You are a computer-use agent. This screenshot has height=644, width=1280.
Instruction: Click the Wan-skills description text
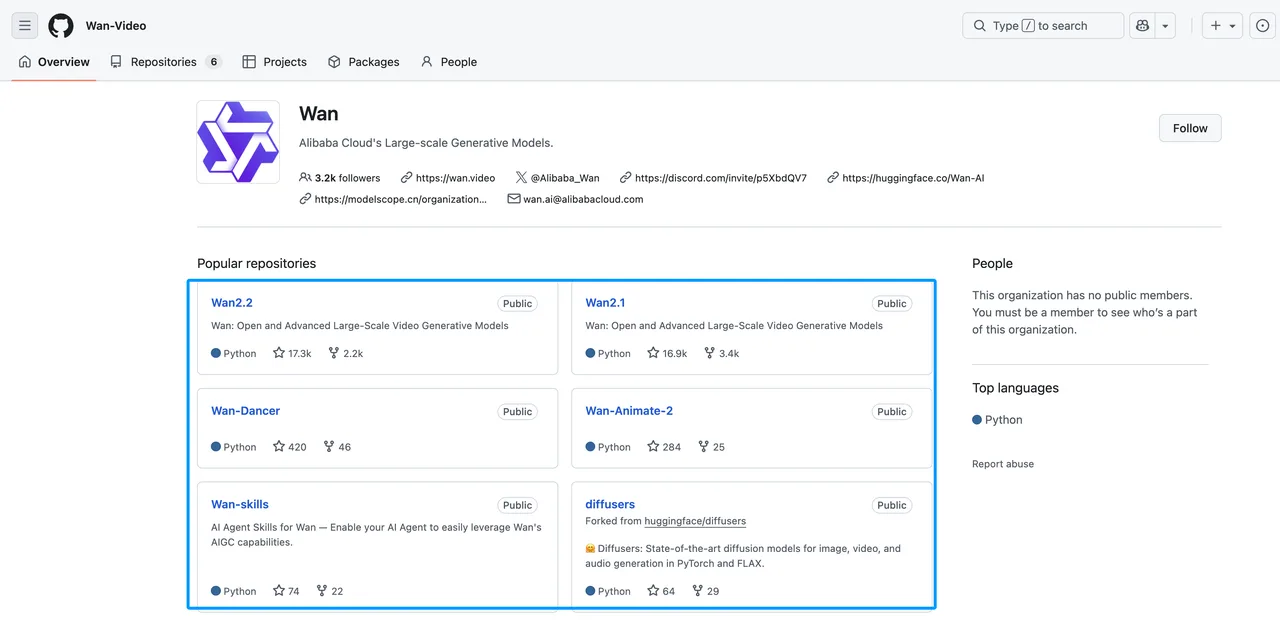coord(376,535)
